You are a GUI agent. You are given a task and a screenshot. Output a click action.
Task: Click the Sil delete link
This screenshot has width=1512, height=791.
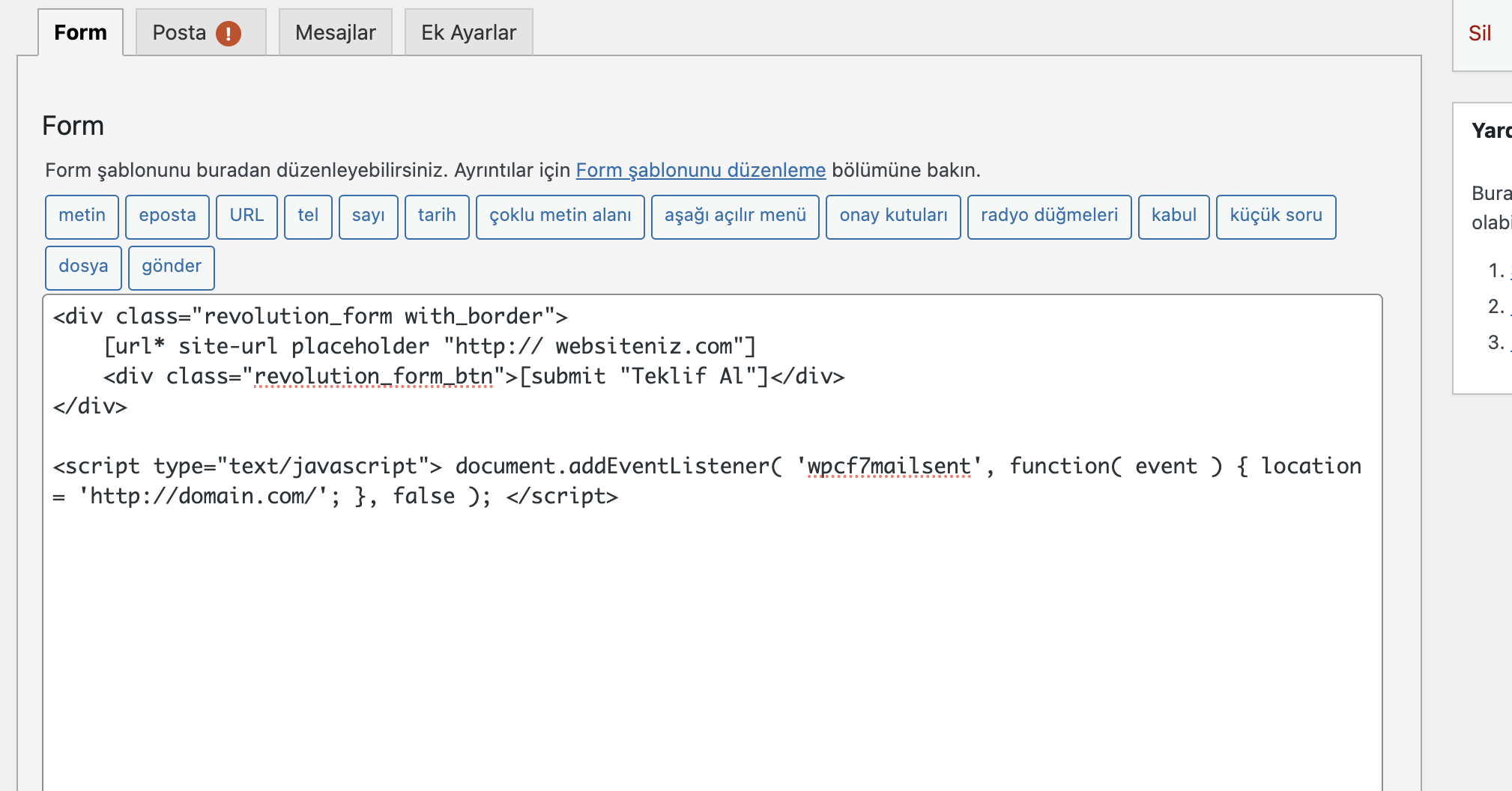[1479, 33]
